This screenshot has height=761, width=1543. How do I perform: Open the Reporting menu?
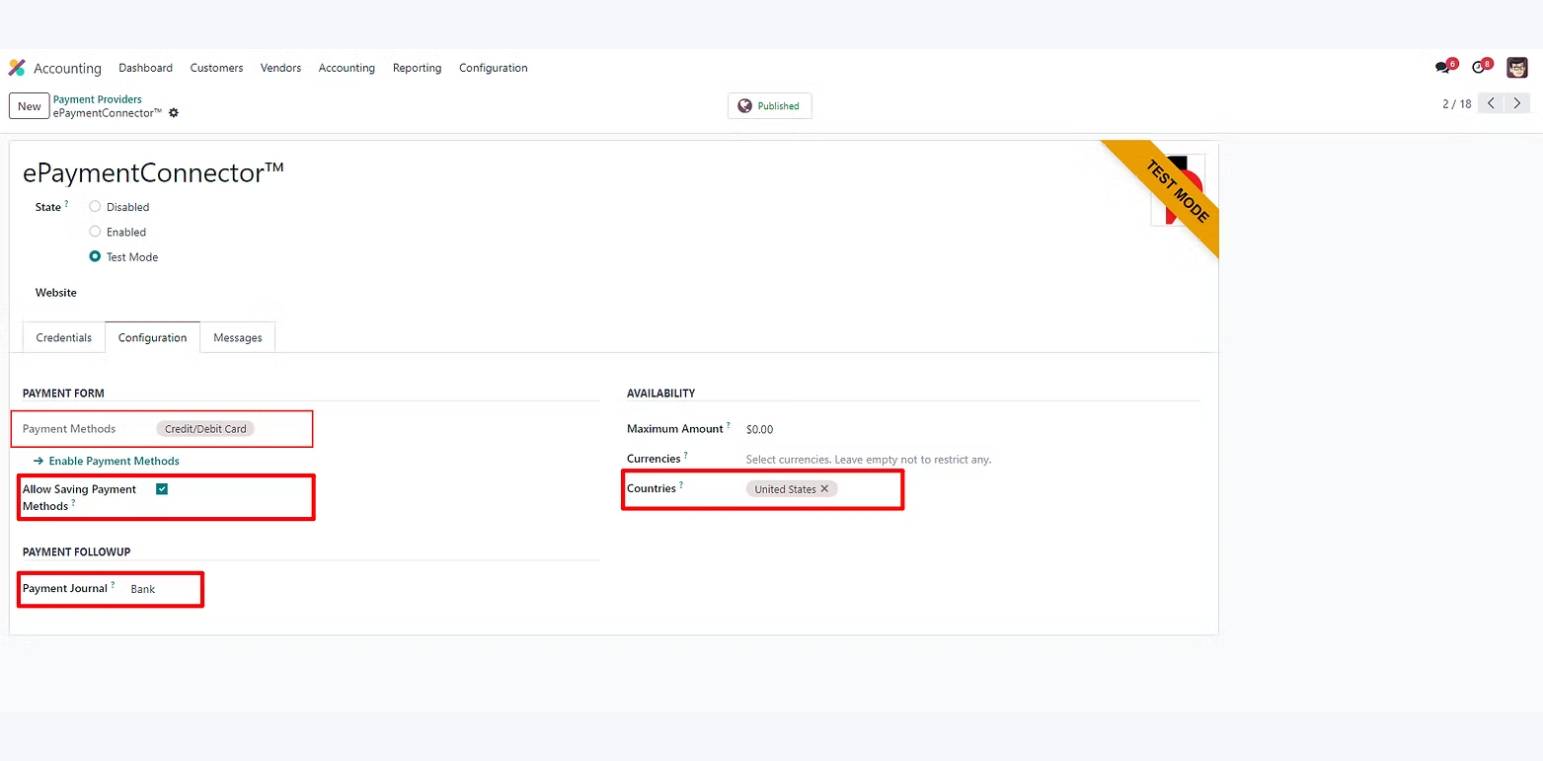click(x=417, y=68)
